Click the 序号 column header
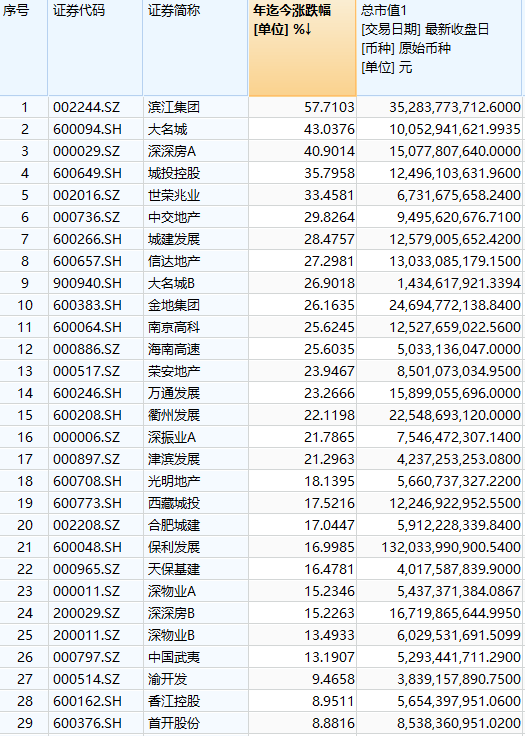The height and width of the screenshot is (736, 525). click(x=23, y=48)
